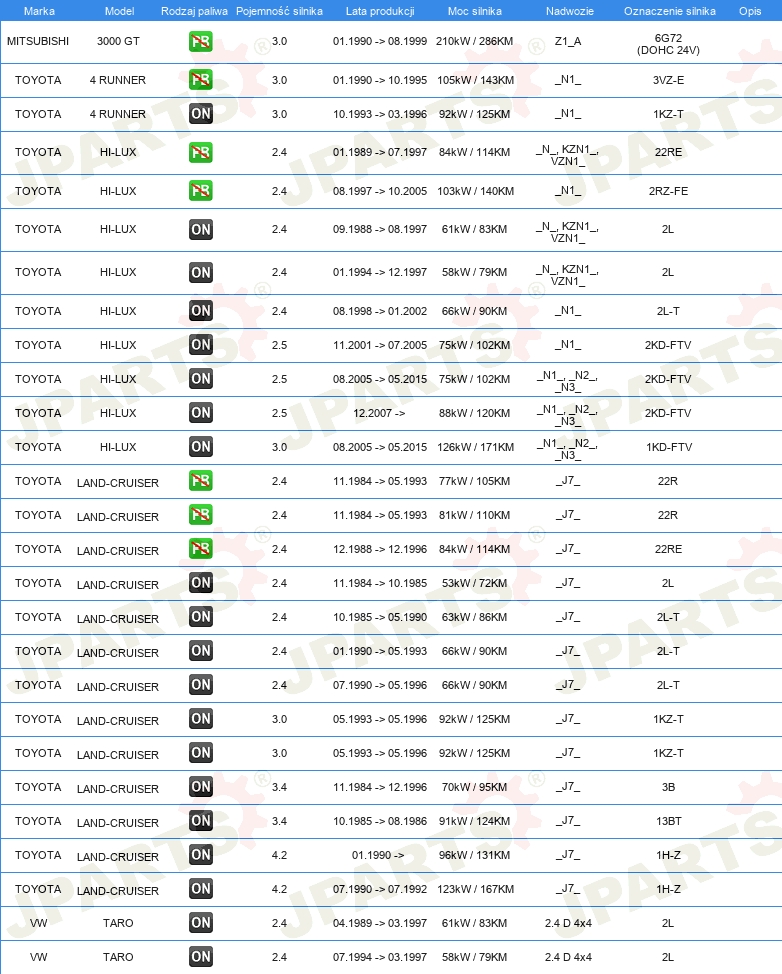Click the ON icon for Land-Cruiser 53kW / 72KM
This screenshot has width=782, height=974.
pos(201,583)
